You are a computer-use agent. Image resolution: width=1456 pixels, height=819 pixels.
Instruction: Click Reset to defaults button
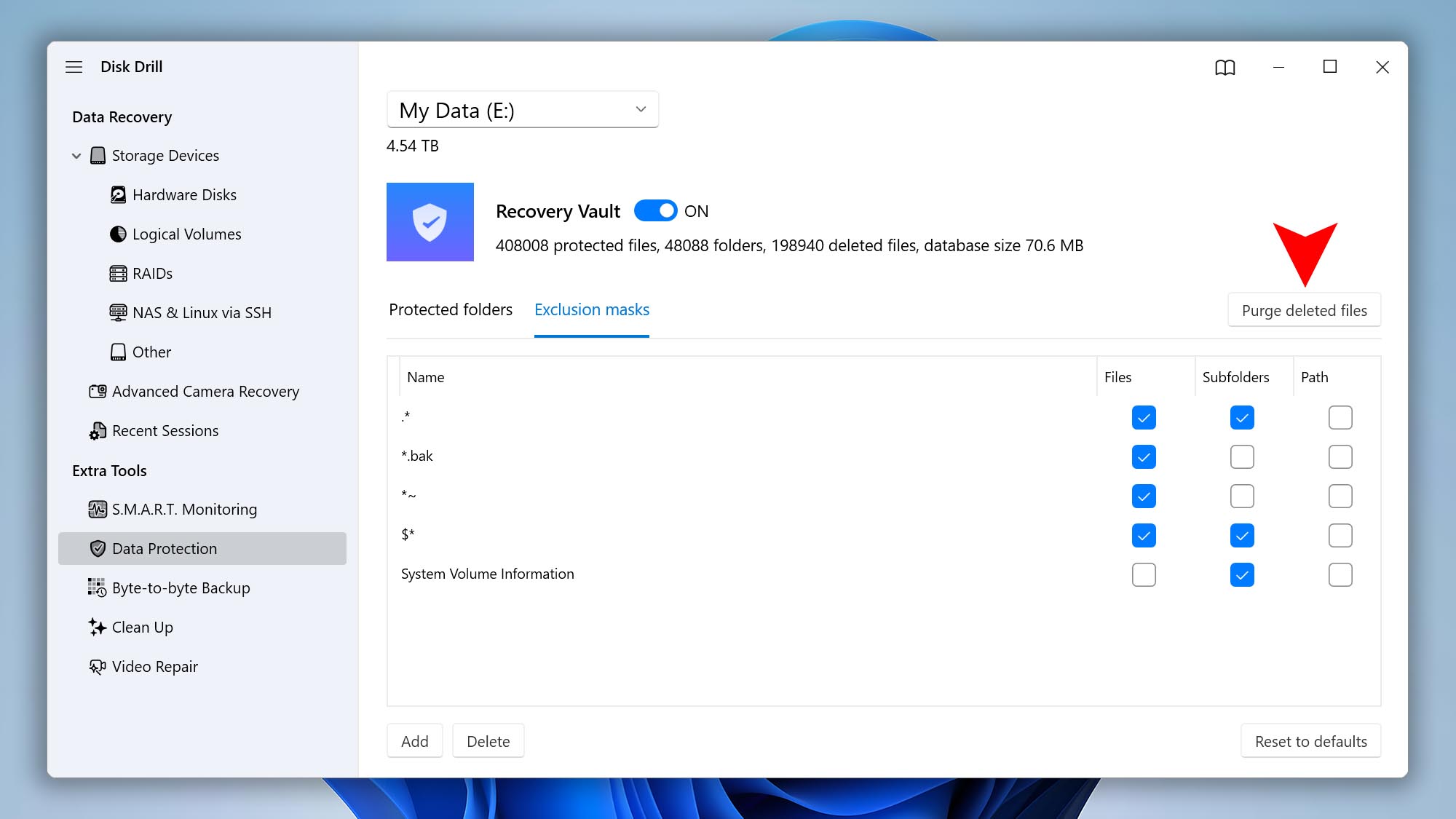[1311, 741]
